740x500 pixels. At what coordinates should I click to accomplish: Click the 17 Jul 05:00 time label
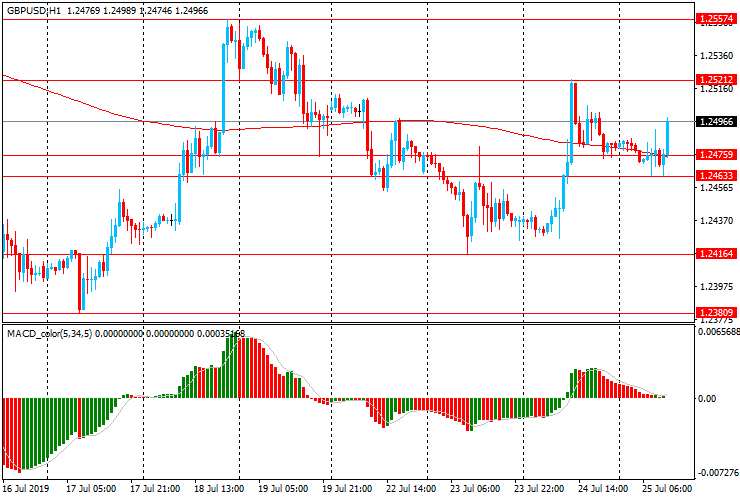pyautogui.click(x=91, y=488)
